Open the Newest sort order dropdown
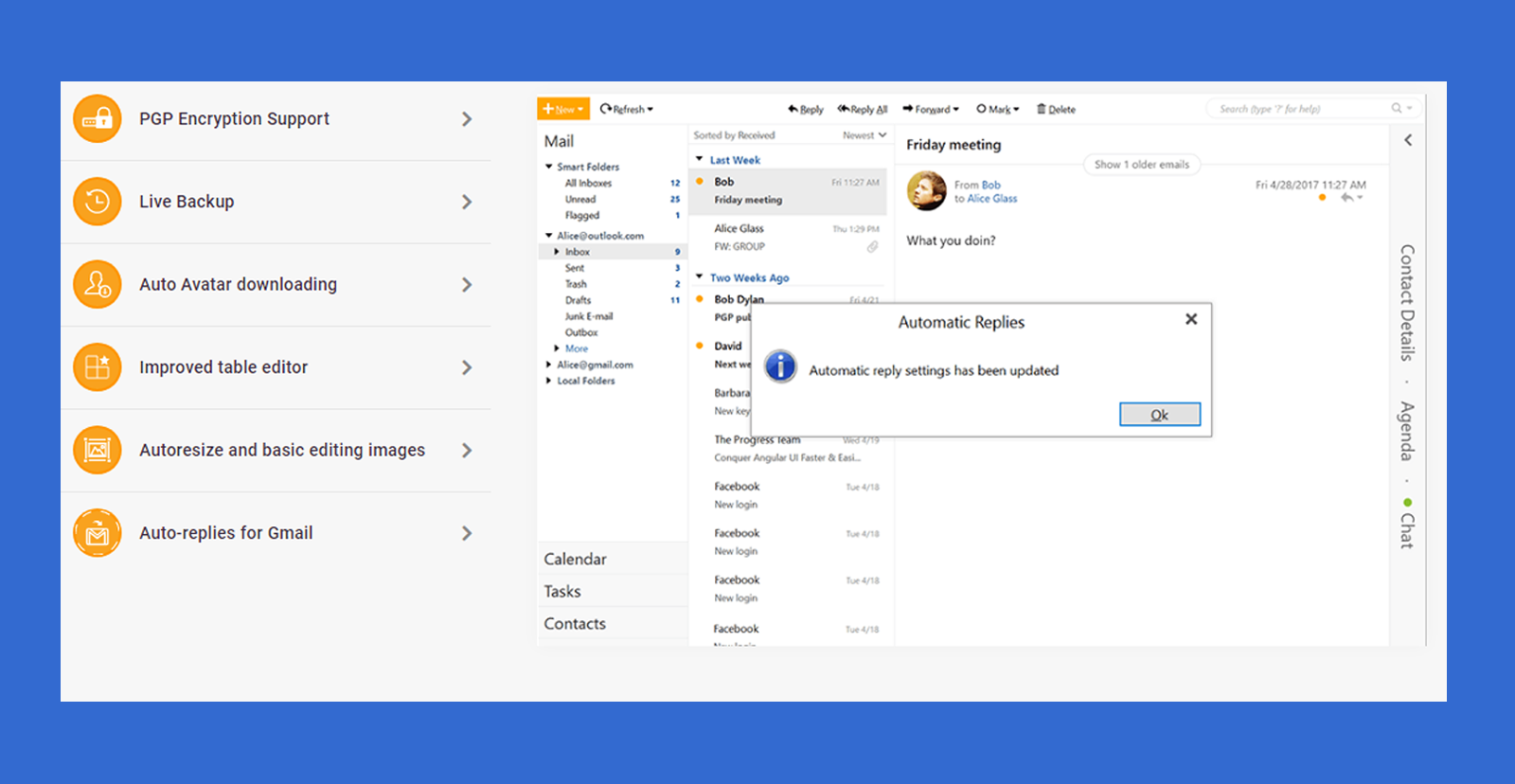1515x784 pixels. [864, 135]
